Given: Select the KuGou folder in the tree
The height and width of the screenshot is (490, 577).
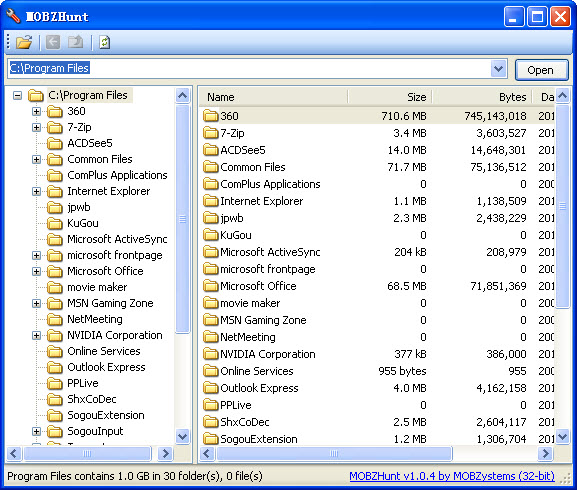Looking at the screenshot, I should [x=82, y=223].
